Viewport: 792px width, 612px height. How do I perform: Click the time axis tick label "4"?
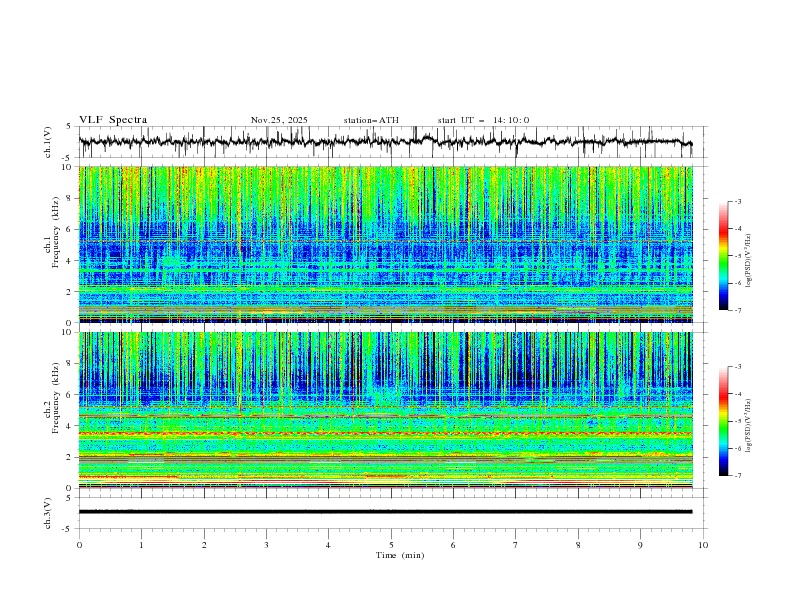click(x=328, y=545)
